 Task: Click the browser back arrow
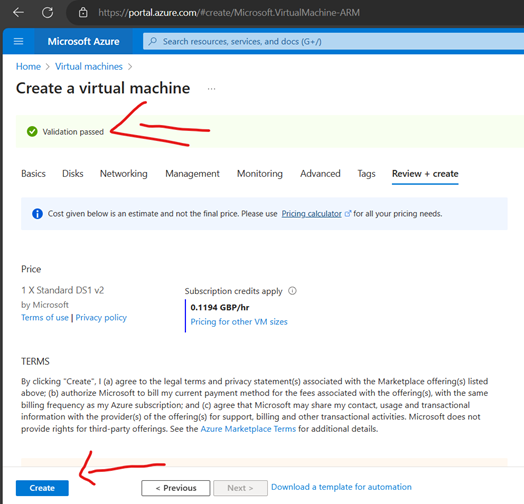pyautogui.click(x=18, y=13)
